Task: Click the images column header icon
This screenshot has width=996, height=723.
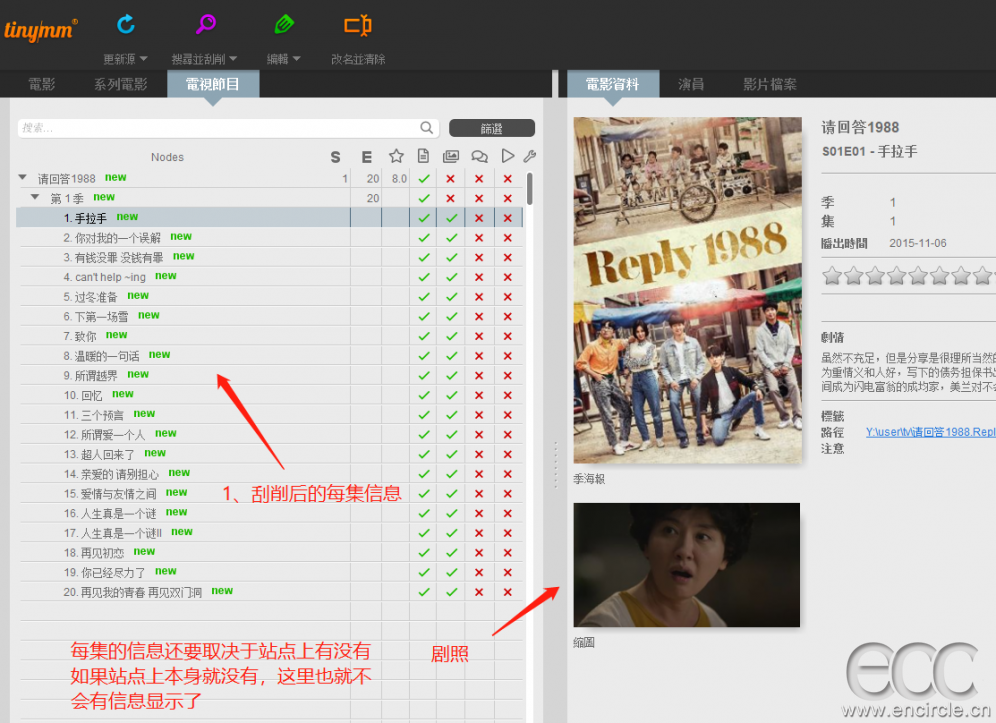Action: pyautogui.click(x=451, y=156)
